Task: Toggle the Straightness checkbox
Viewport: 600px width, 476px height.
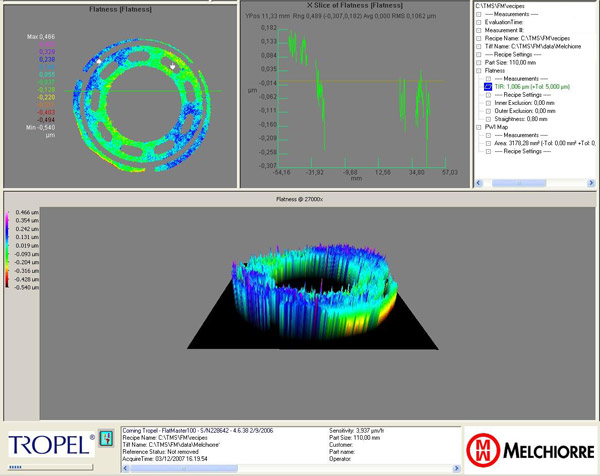Action: click(x=488, y=119)
